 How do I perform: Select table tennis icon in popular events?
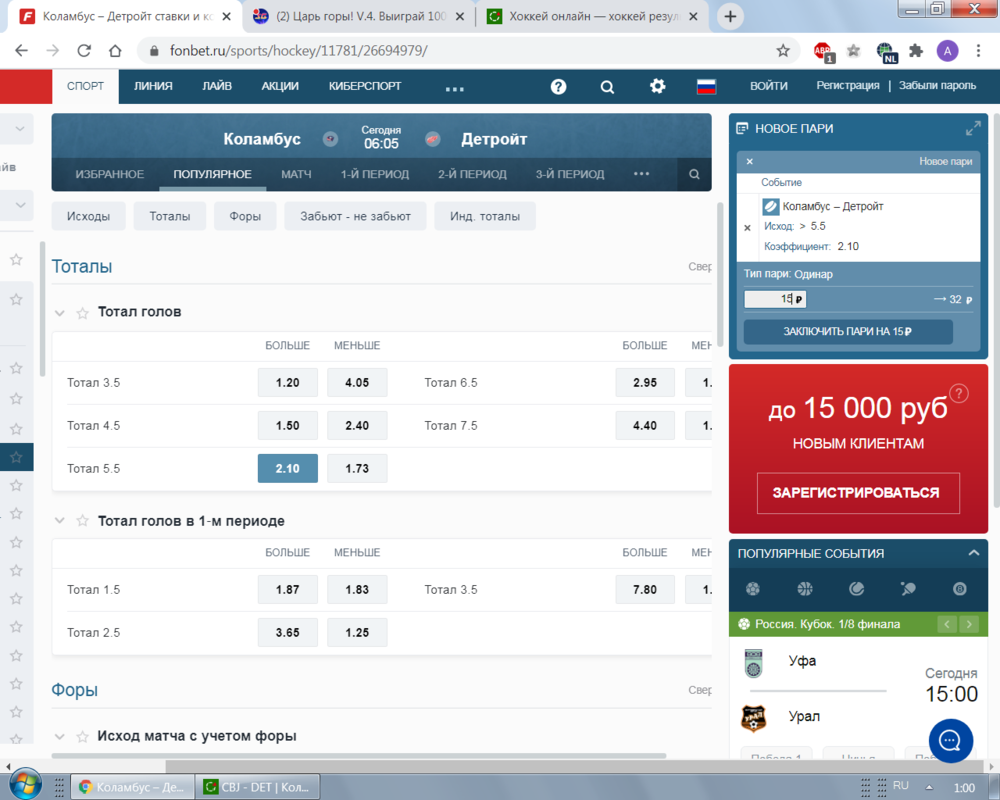pyautogui.click(x=908, y=589)
